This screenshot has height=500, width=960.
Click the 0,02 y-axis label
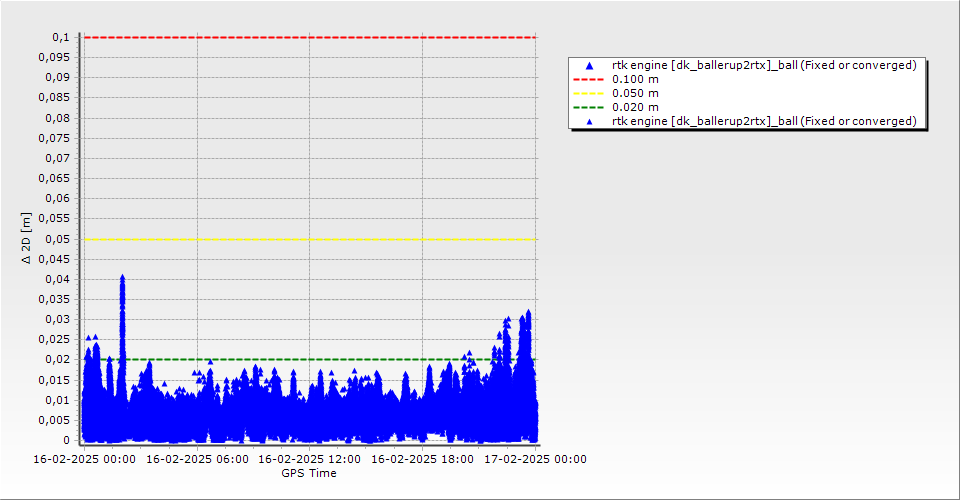58,359
